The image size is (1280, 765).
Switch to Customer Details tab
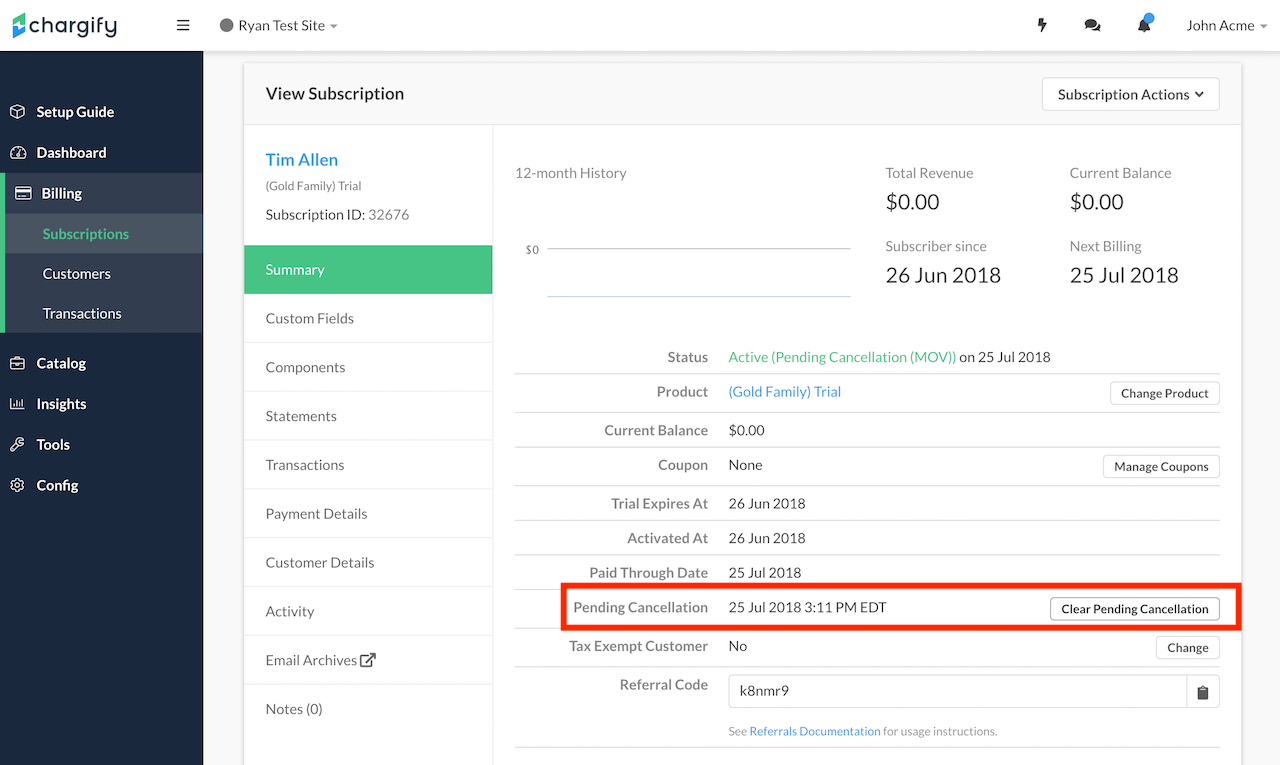coord(368,562)
